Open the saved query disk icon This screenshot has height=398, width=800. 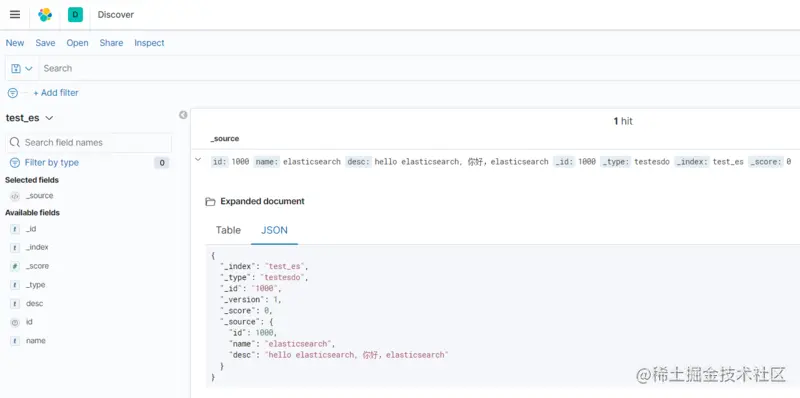[16, 68]
